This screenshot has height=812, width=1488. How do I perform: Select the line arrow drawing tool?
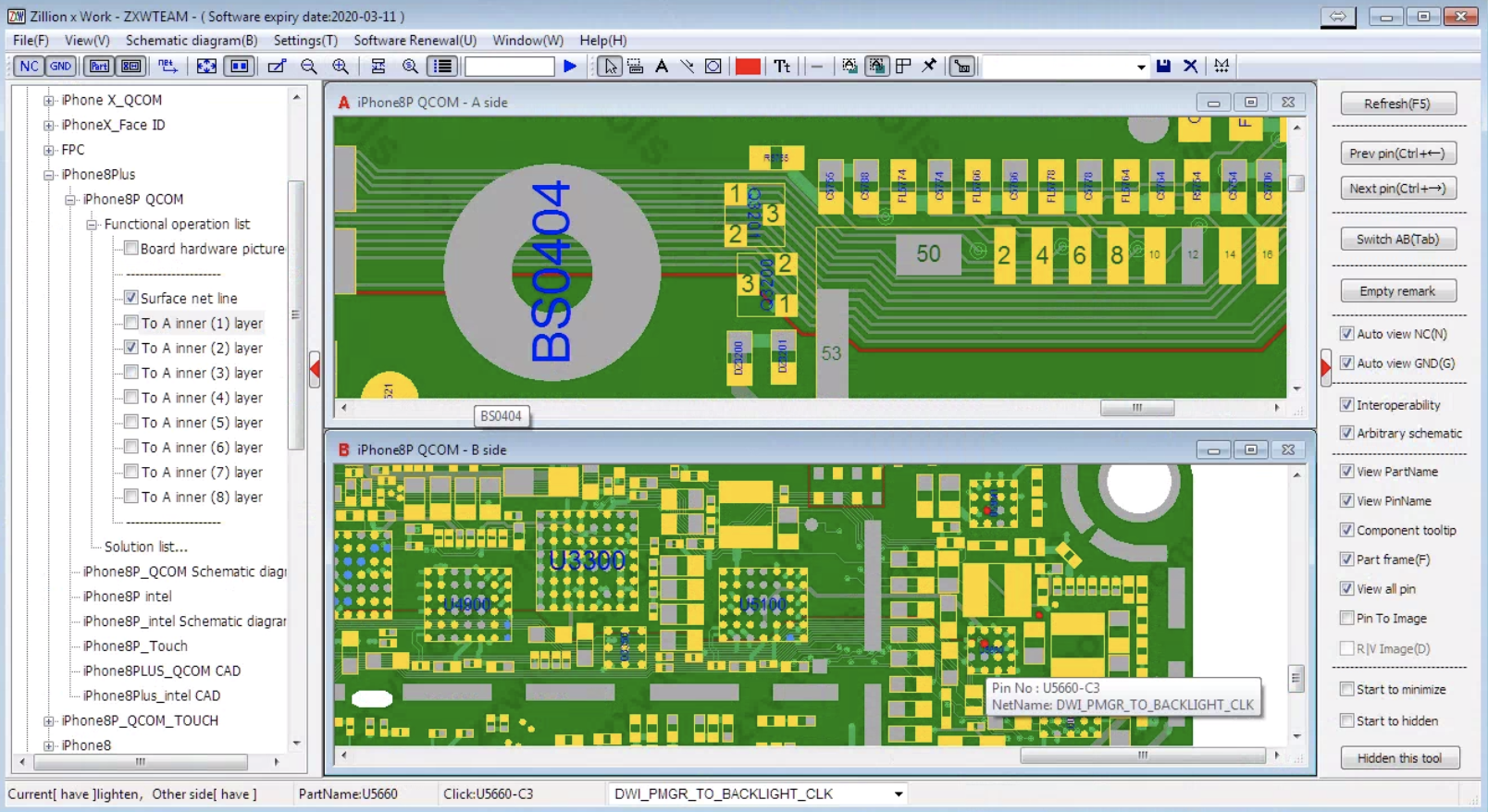pos(687,66)
